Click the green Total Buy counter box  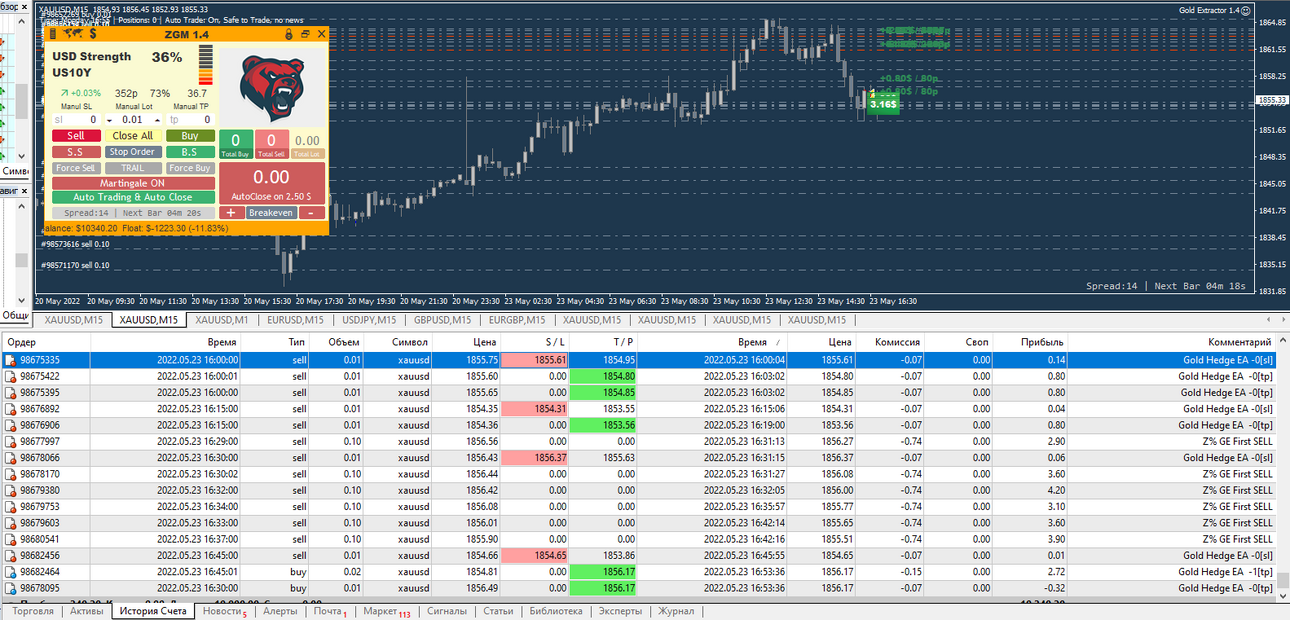236,144
